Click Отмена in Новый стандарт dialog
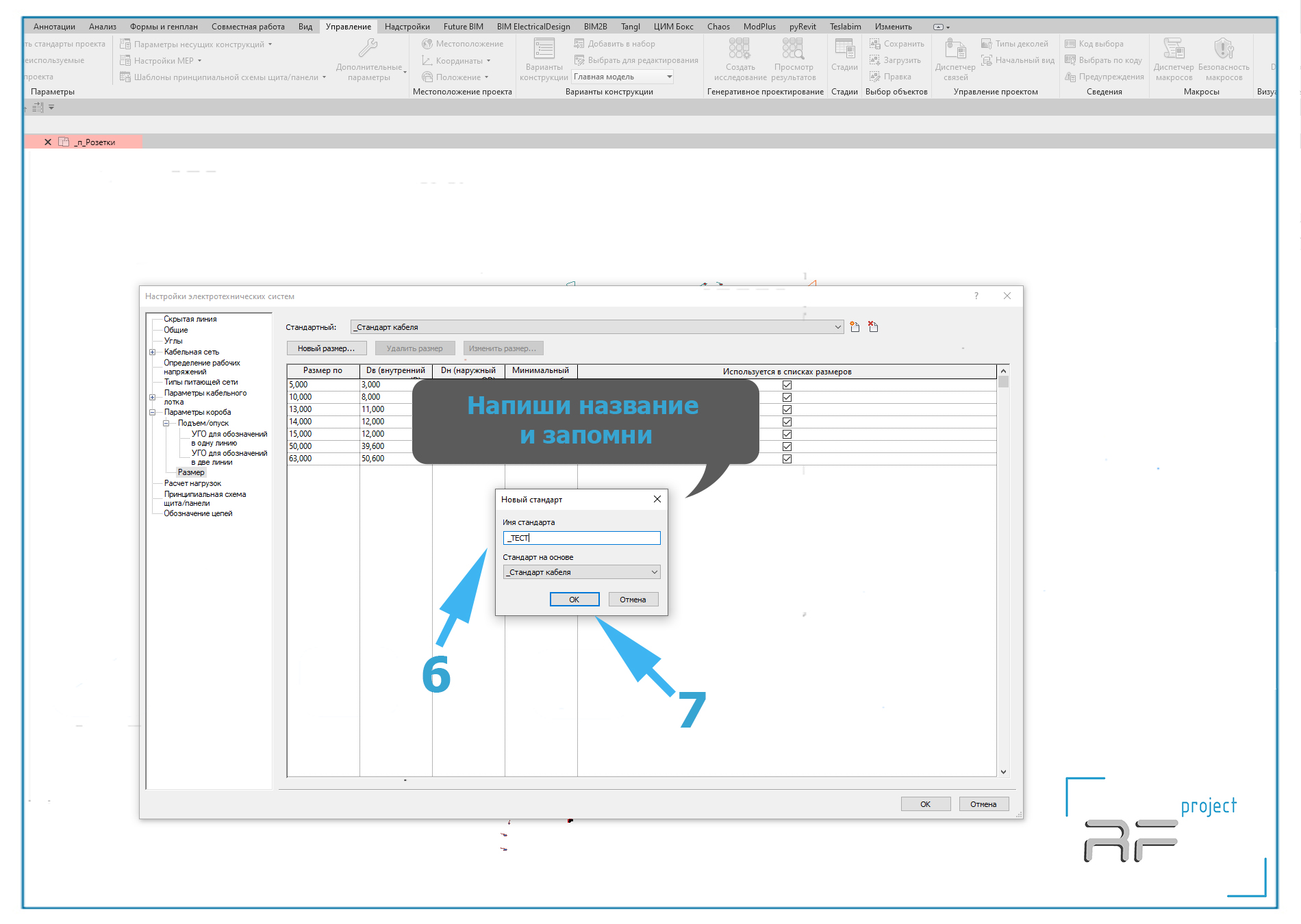This screenshot has width=1301, height=924. pyautogui.click(x=633, y=600)
